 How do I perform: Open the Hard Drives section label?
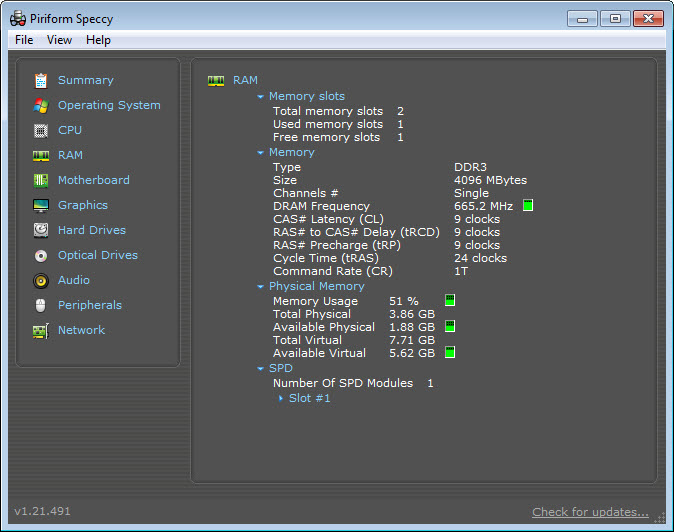[92, 230]
